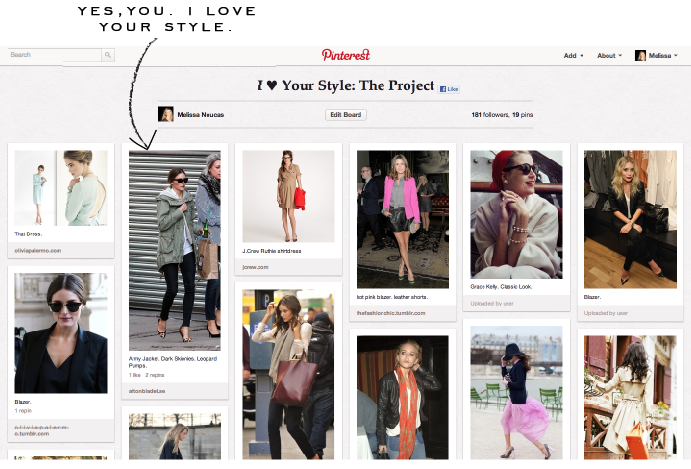
Task: Open the hot pink blazer pin
Action: coord(403,219)
